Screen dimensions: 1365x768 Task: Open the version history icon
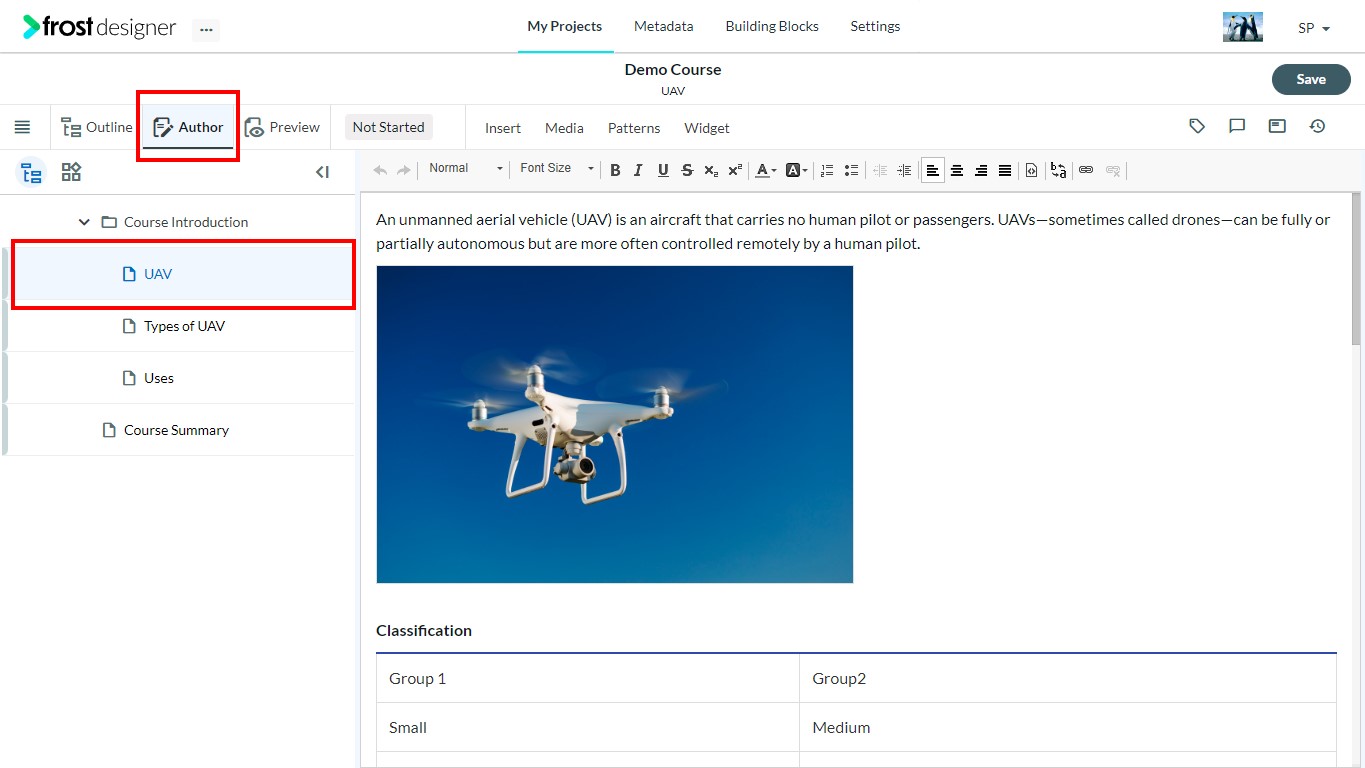1317,126
